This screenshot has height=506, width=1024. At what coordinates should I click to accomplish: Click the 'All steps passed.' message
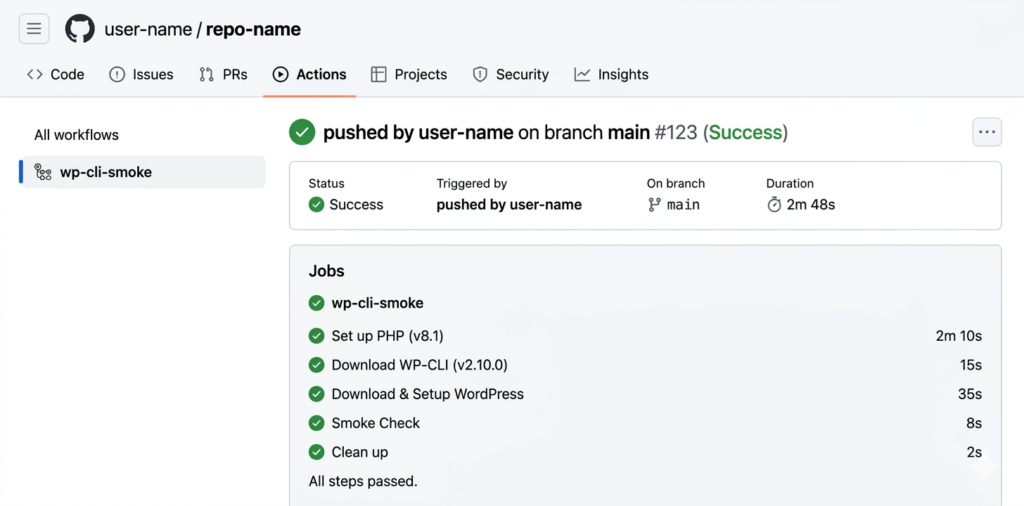(x=363, y=482)
